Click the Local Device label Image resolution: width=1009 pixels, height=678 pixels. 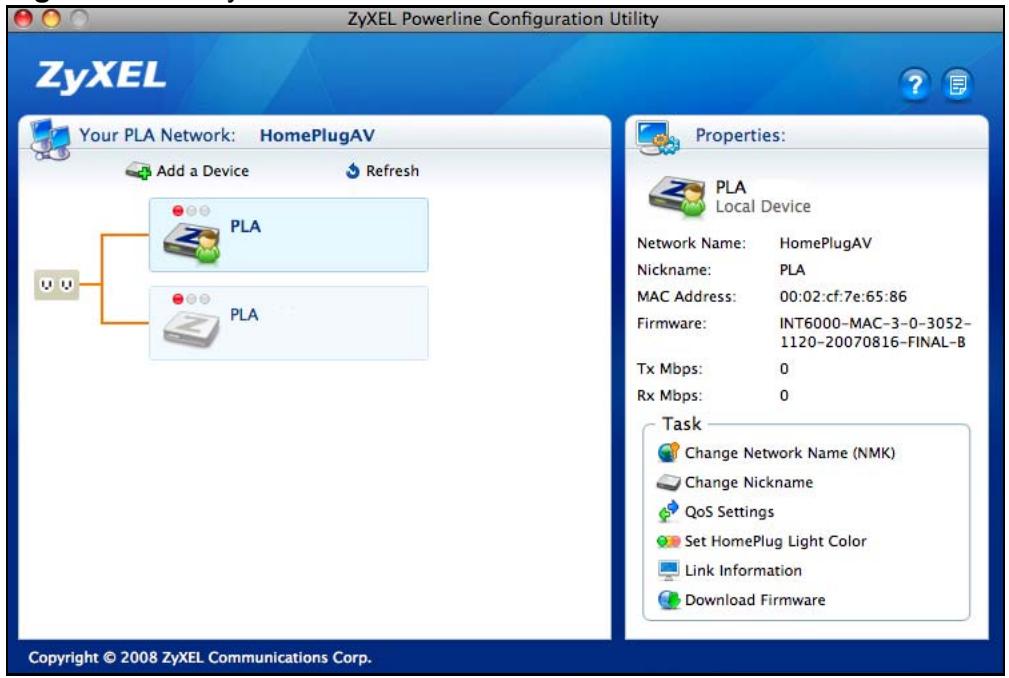pyautogui.click(x=763, y=206)
